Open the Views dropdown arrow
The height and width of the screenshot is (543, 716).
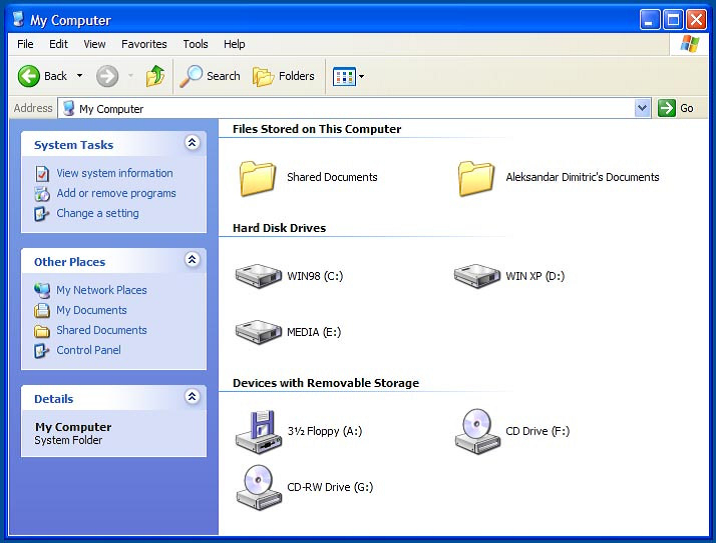(362, 76)
